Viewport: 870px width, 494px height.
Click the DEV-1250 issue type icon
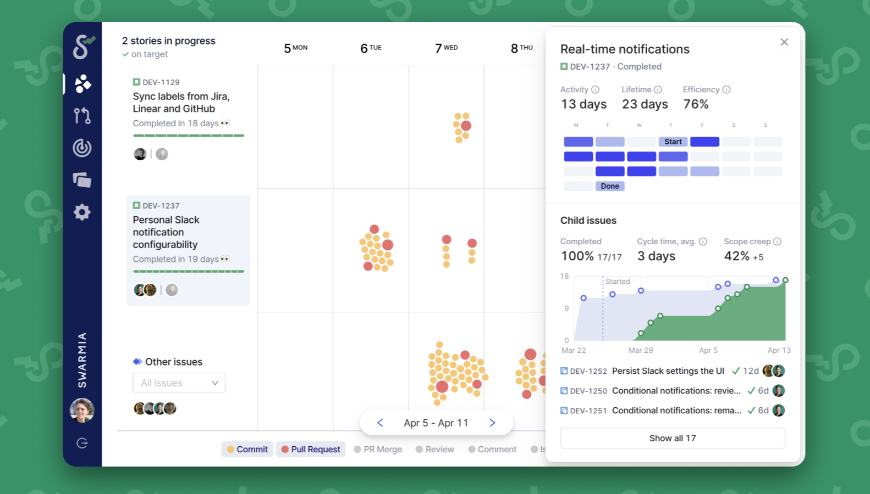click(564, 391)
